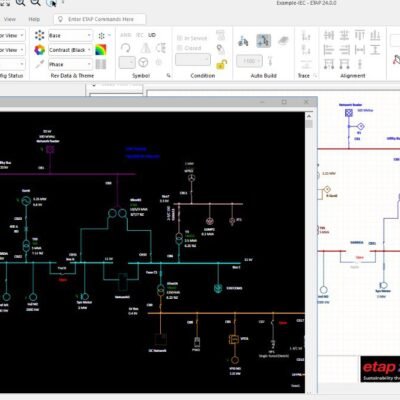Open the small dropdown in Symbol group

click(x=127, y=62)
